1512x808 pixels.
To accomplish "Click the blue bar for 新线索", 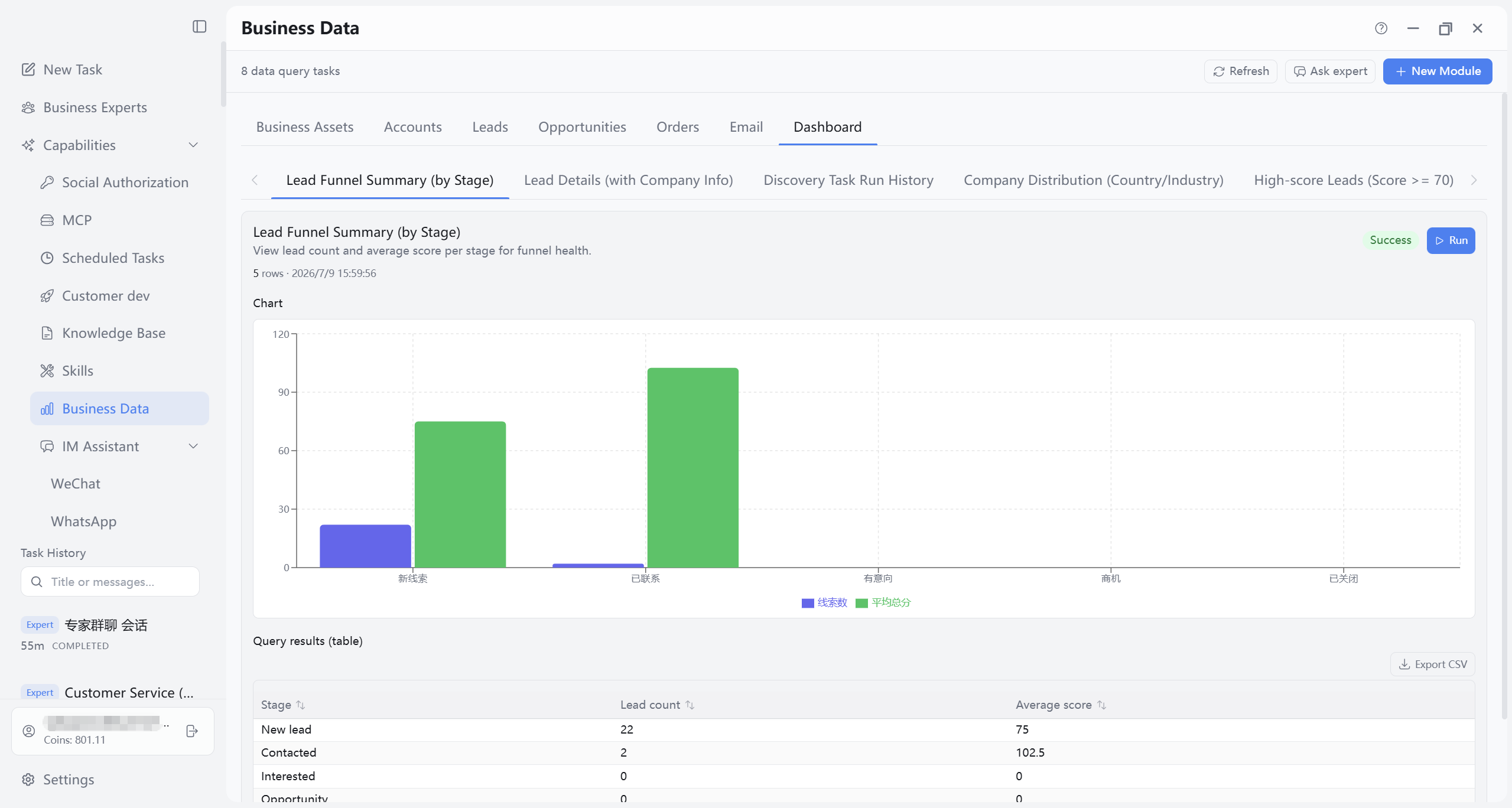I will [x=365, y=546].
